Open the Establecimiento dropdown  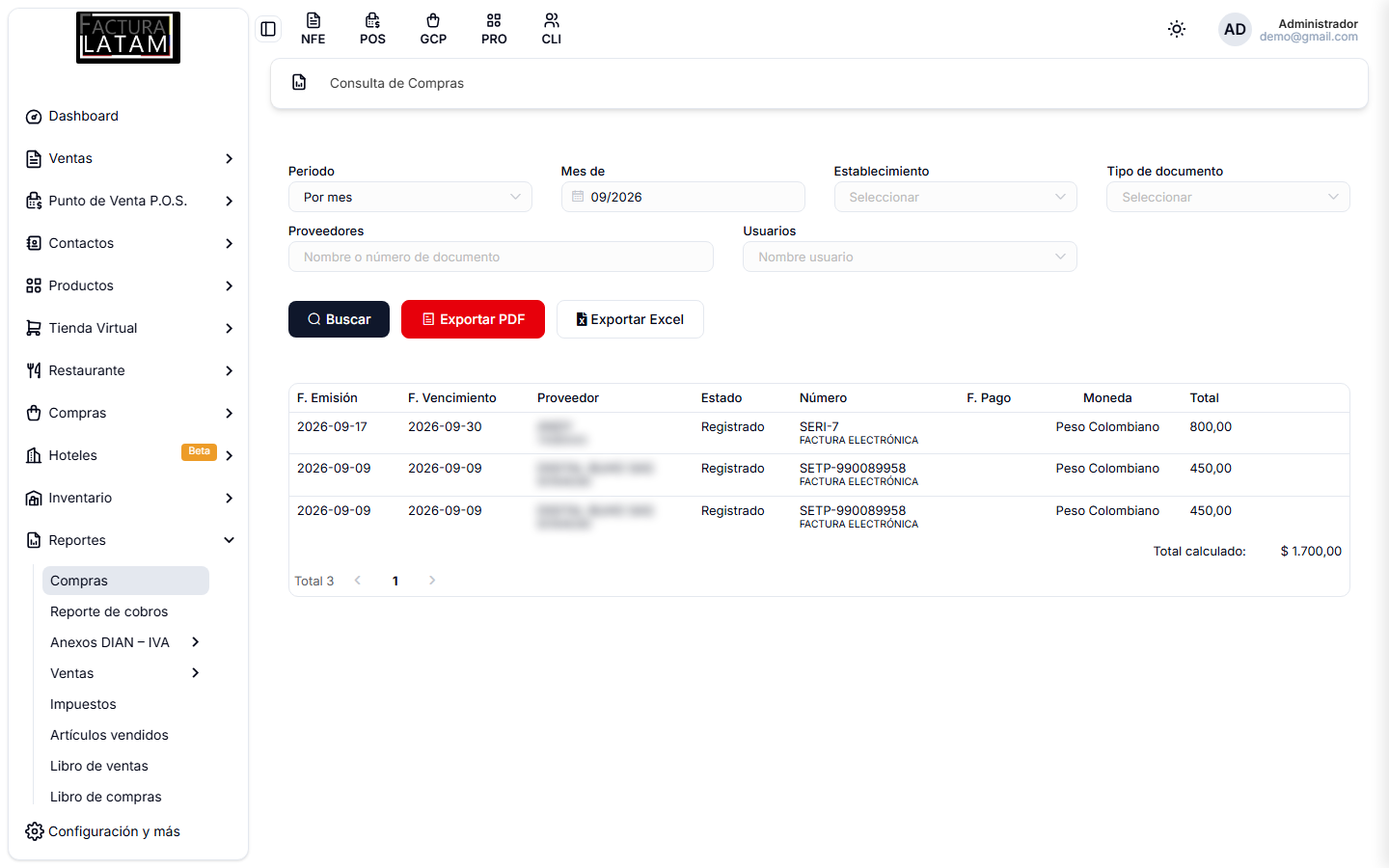(x=956, y=197)
